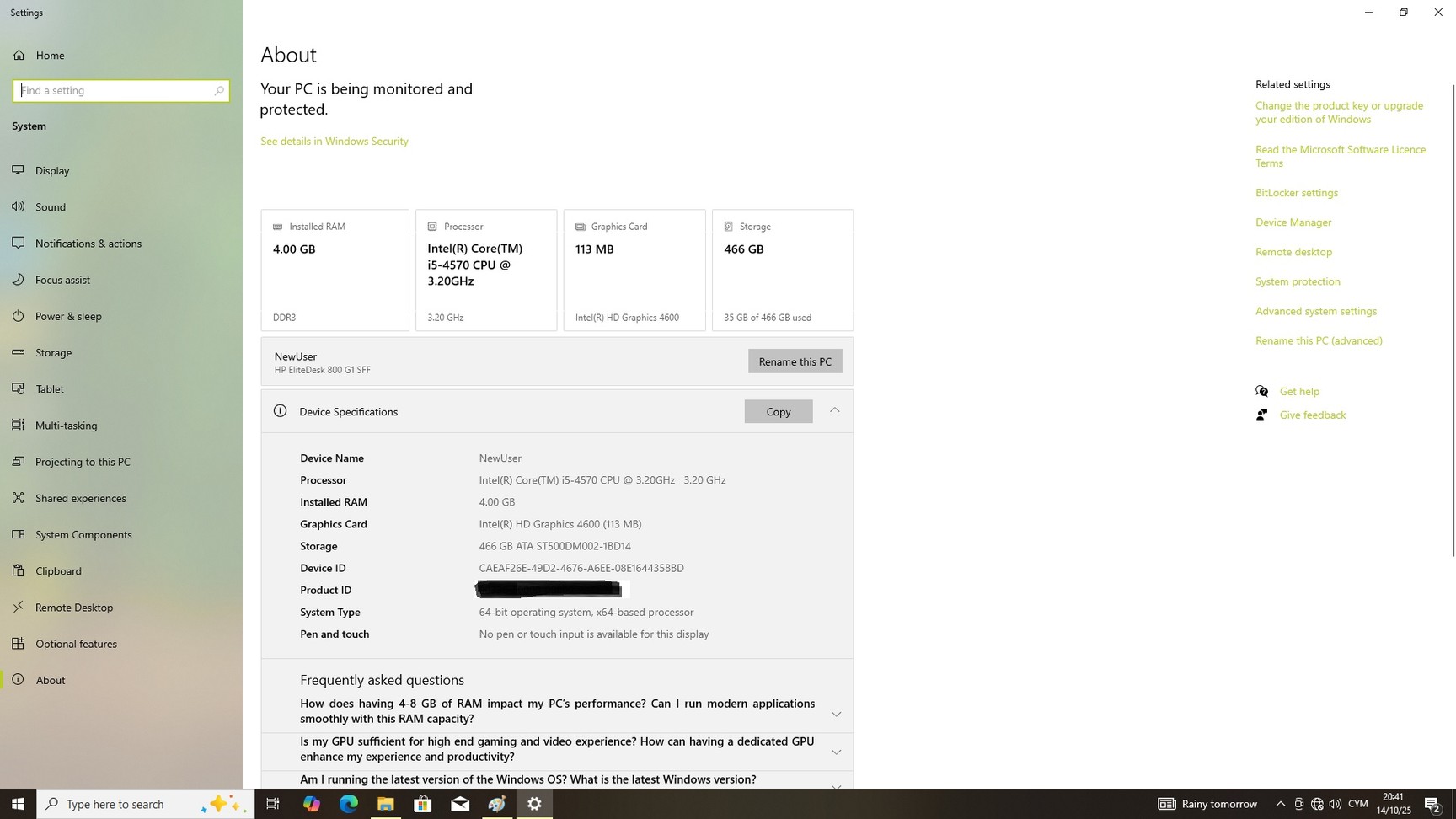Expand the RAM performance FAQ question
Viewport: 1456px width, 819px height.
(836, 714)
